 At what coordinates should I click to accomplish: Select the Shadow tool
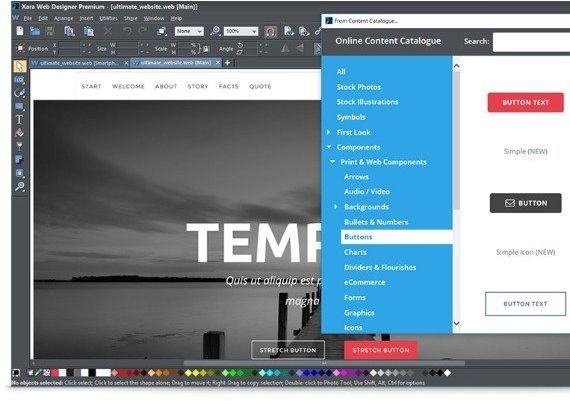20,160
